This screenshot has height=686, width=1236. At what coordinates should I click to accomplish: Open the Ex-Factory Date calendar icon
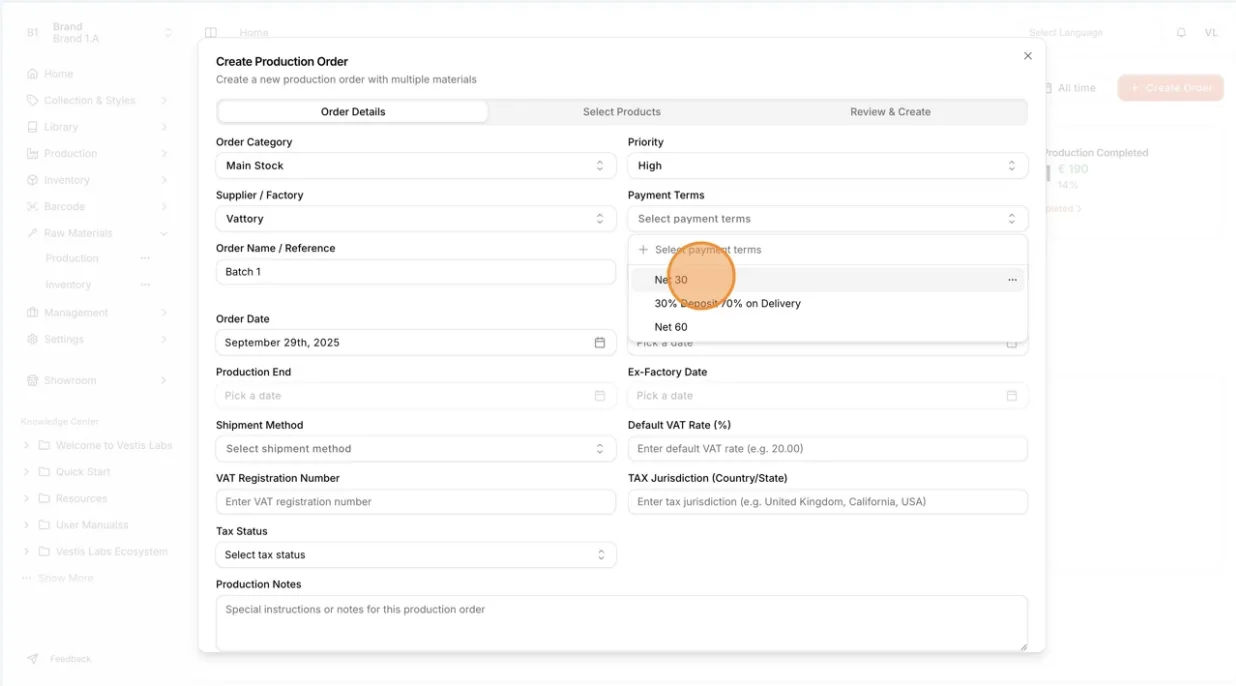click(1012, 396)
